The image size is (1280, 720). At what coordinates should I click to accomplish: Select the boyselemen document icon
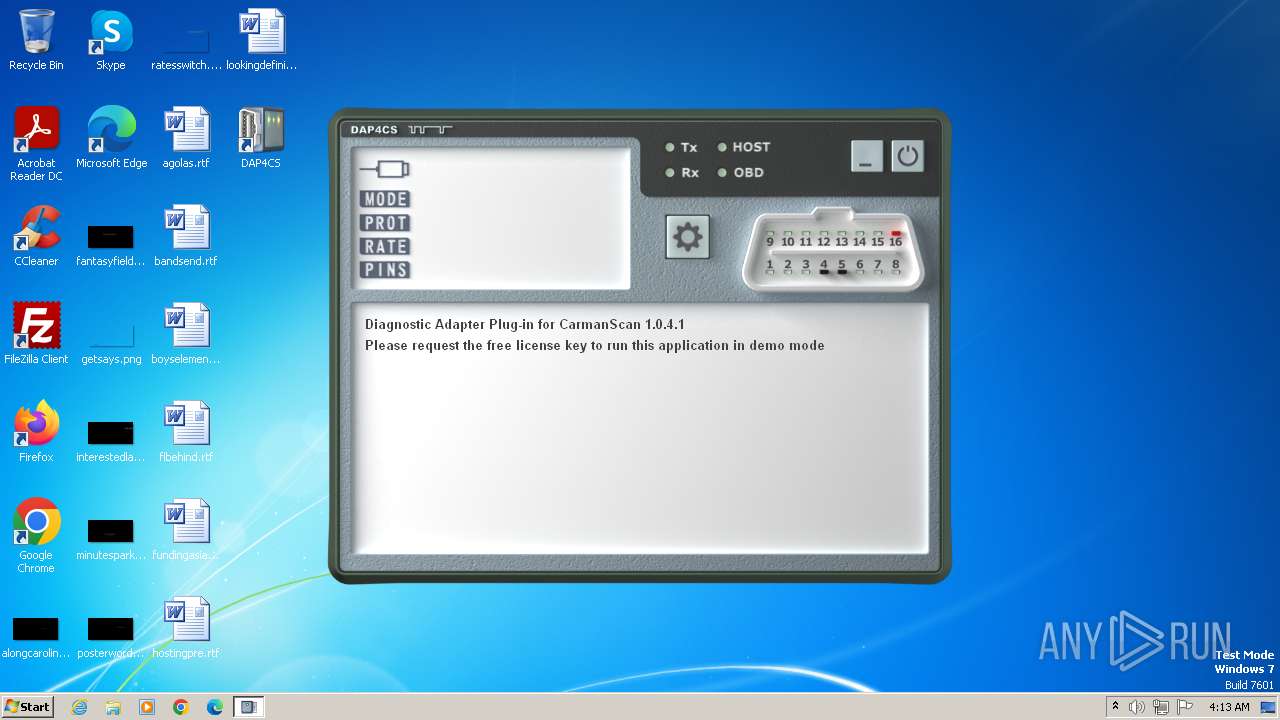186,334
